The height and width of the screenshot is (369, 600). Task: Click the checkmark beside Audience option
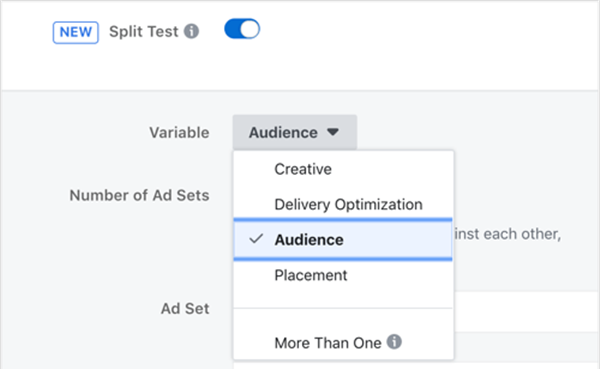[x=256, y=239]
